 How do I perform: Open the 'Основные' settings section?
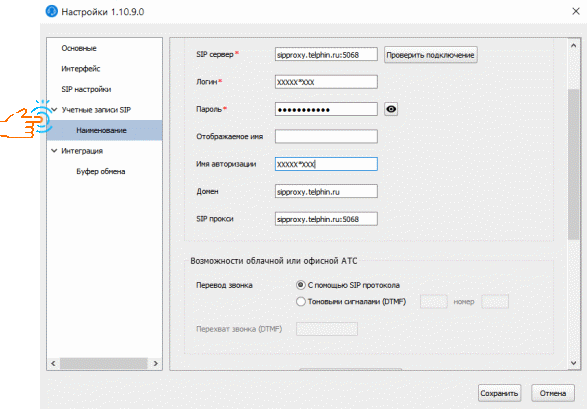click(x=79, y=48)
